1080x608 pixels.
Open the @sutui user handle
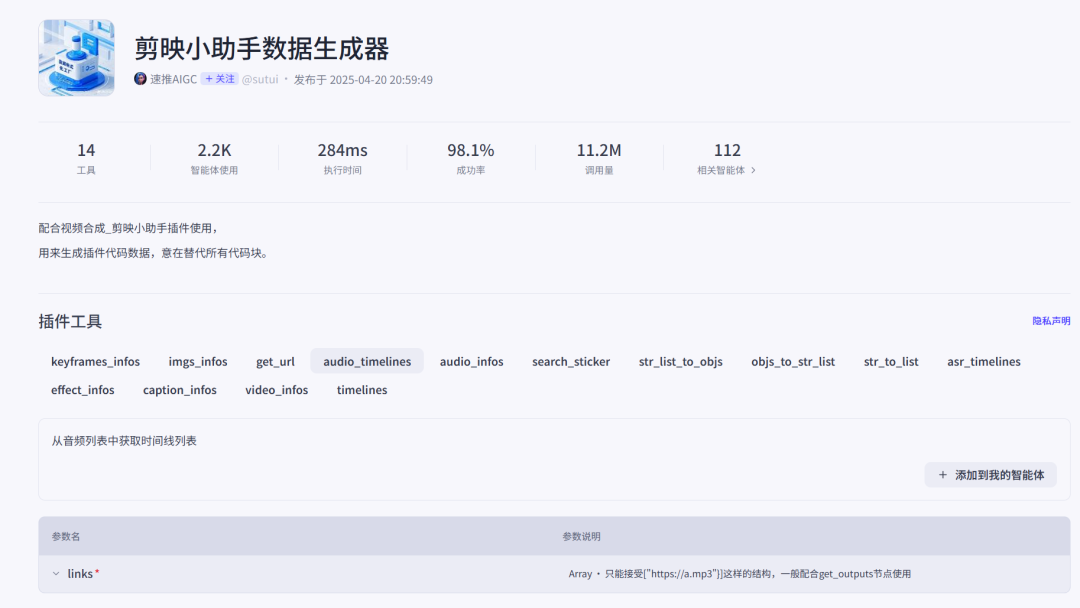260,79
